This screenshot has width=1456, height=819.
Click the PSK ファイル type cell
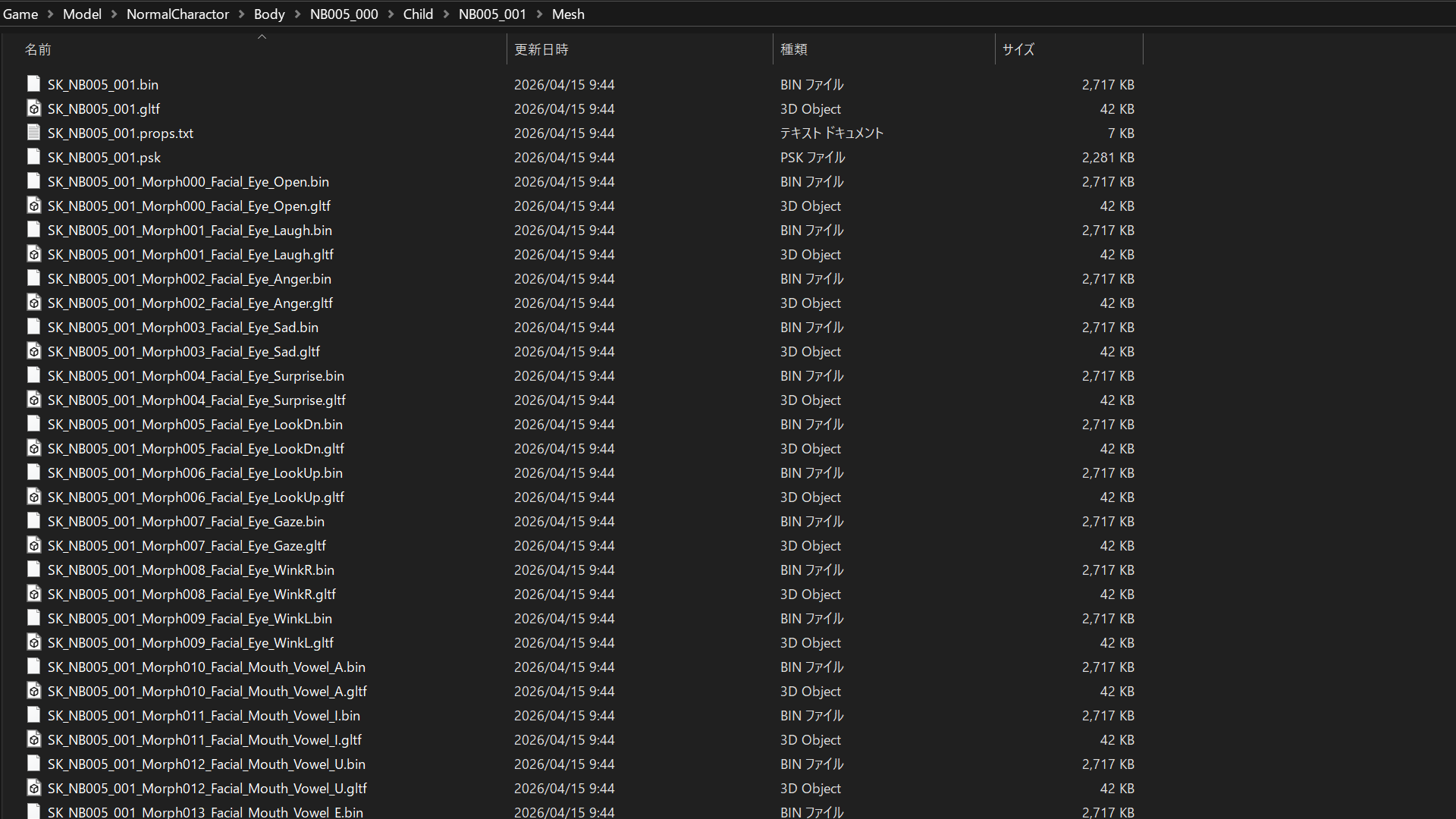[x=812, y=158]
